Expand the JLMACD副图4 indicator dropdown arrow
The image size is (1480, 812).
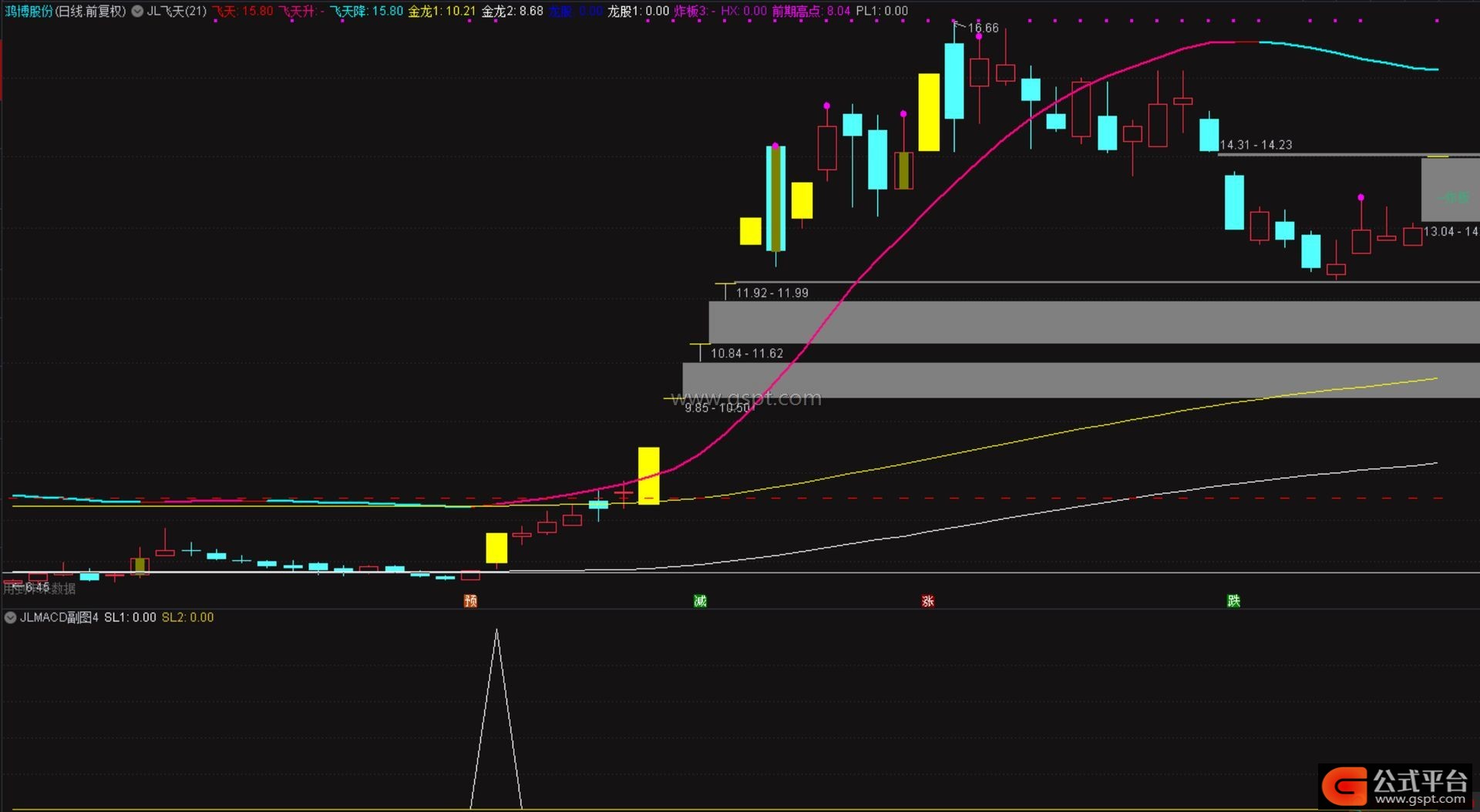pyautogui.click(x=11, y=618)
